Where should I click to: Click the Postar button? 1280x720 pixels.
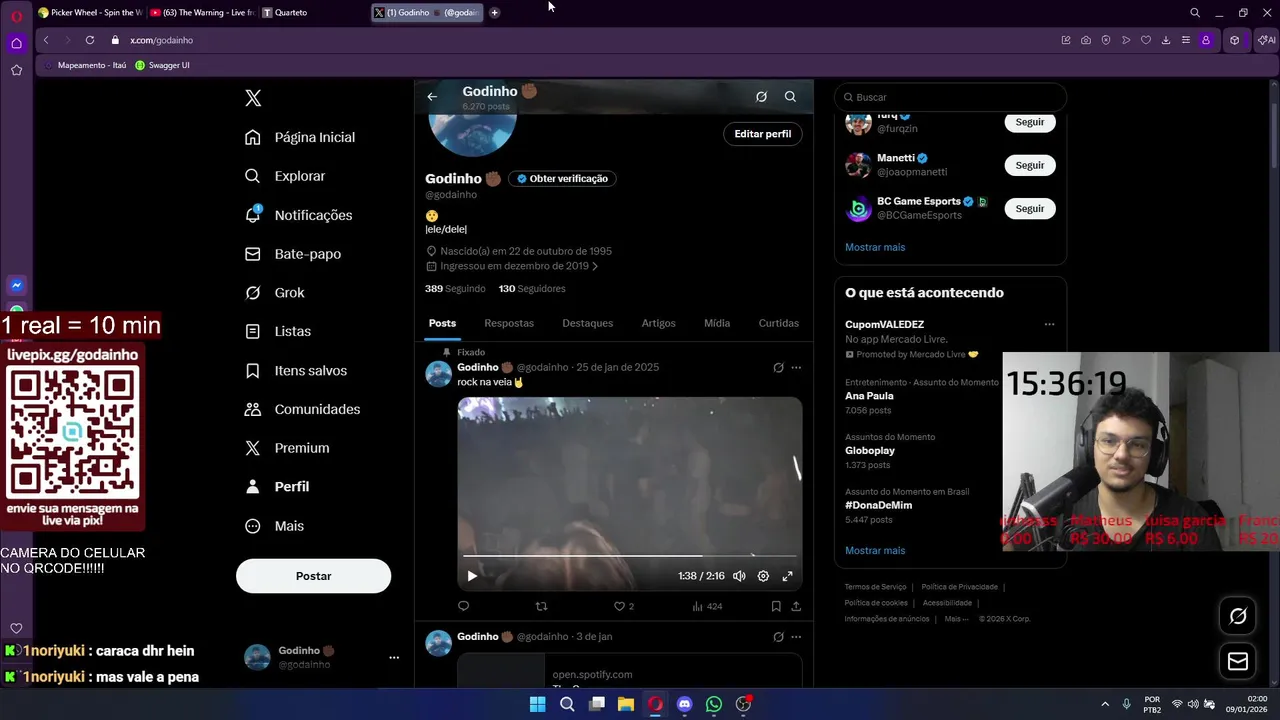pyautogui.click(x=313, y=576)
